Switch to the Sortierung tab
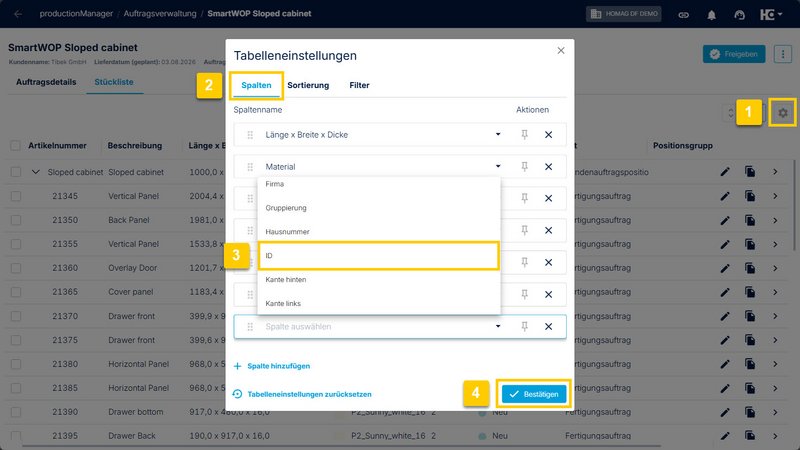Screen dimensions: 800x450 pos(308,85)
